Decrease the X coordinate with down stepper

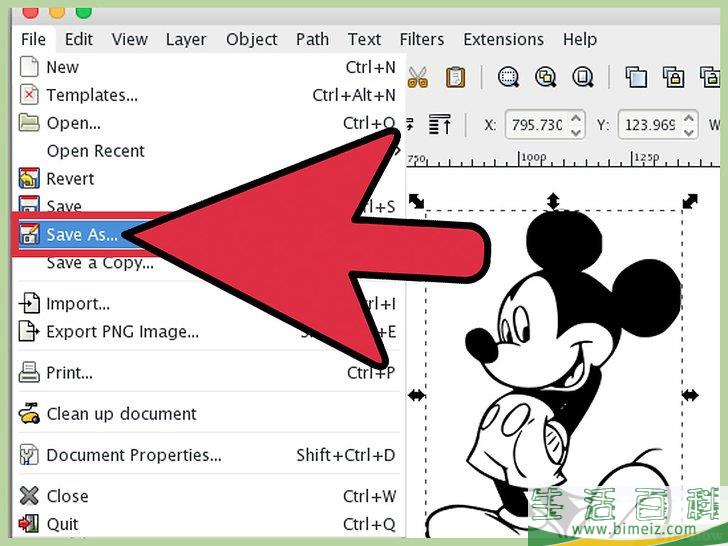(576, 132)
